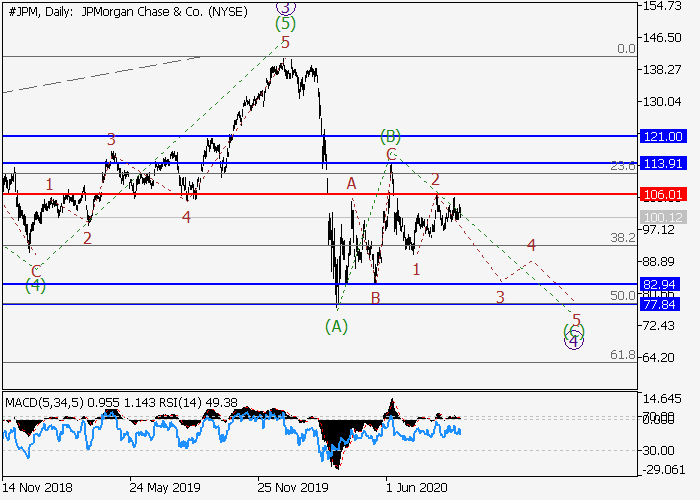Click the red A wave label
The image size is (700, 500).
(351, 183)
